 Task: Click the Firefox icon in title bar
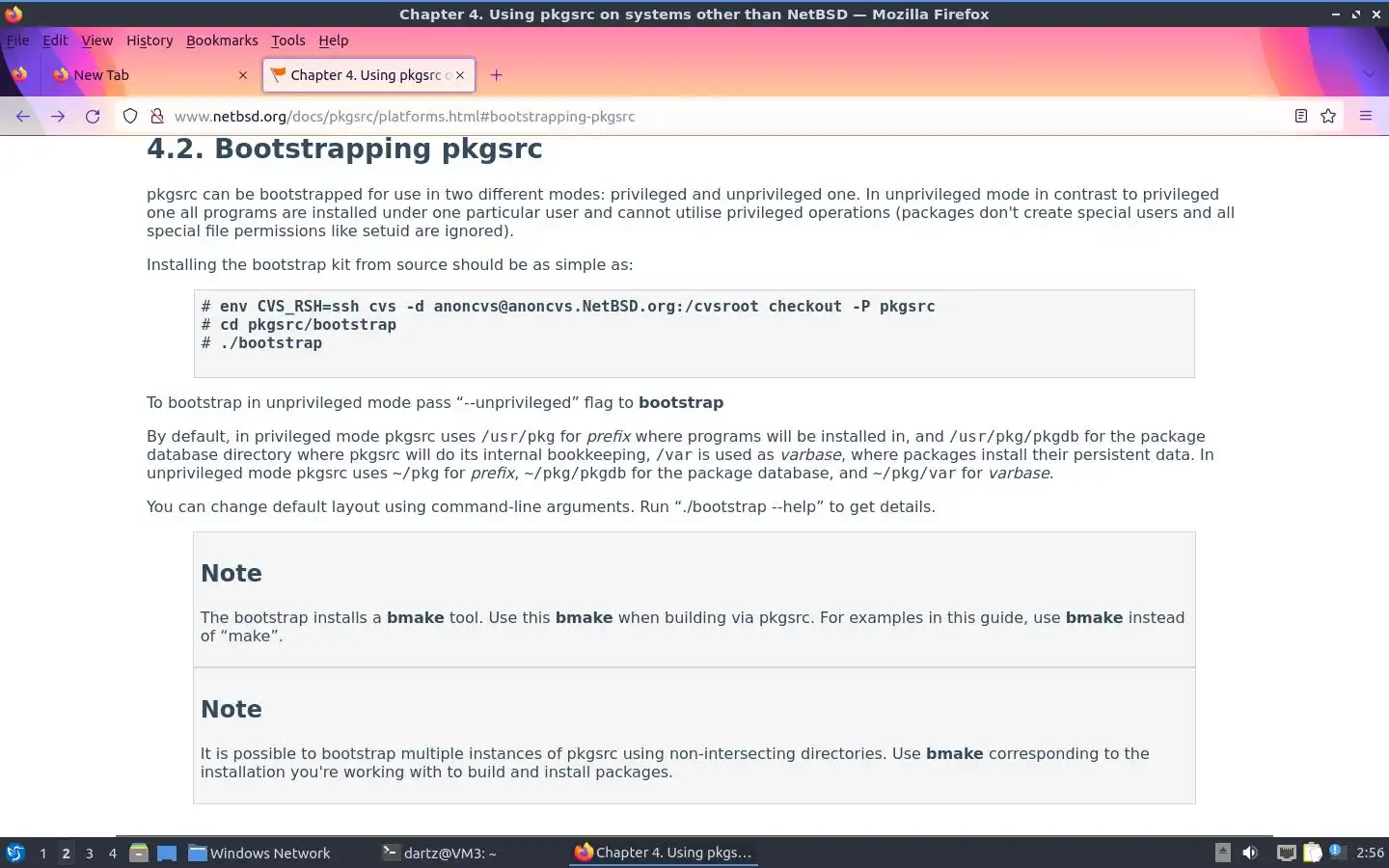pyautogui.click(x=14, y=14)
